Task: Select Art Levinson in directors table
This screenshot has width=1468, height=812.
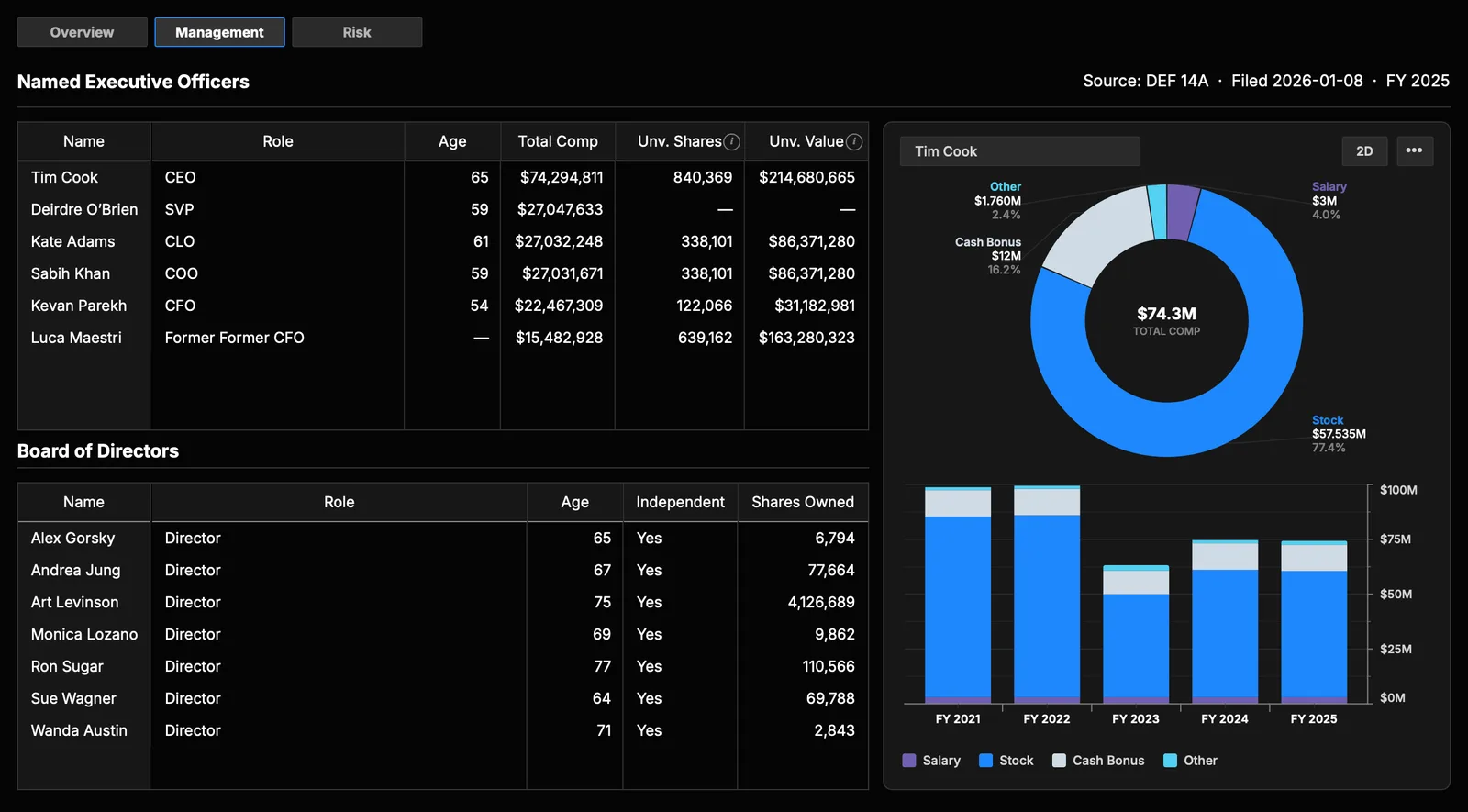Action: [443, 602]
